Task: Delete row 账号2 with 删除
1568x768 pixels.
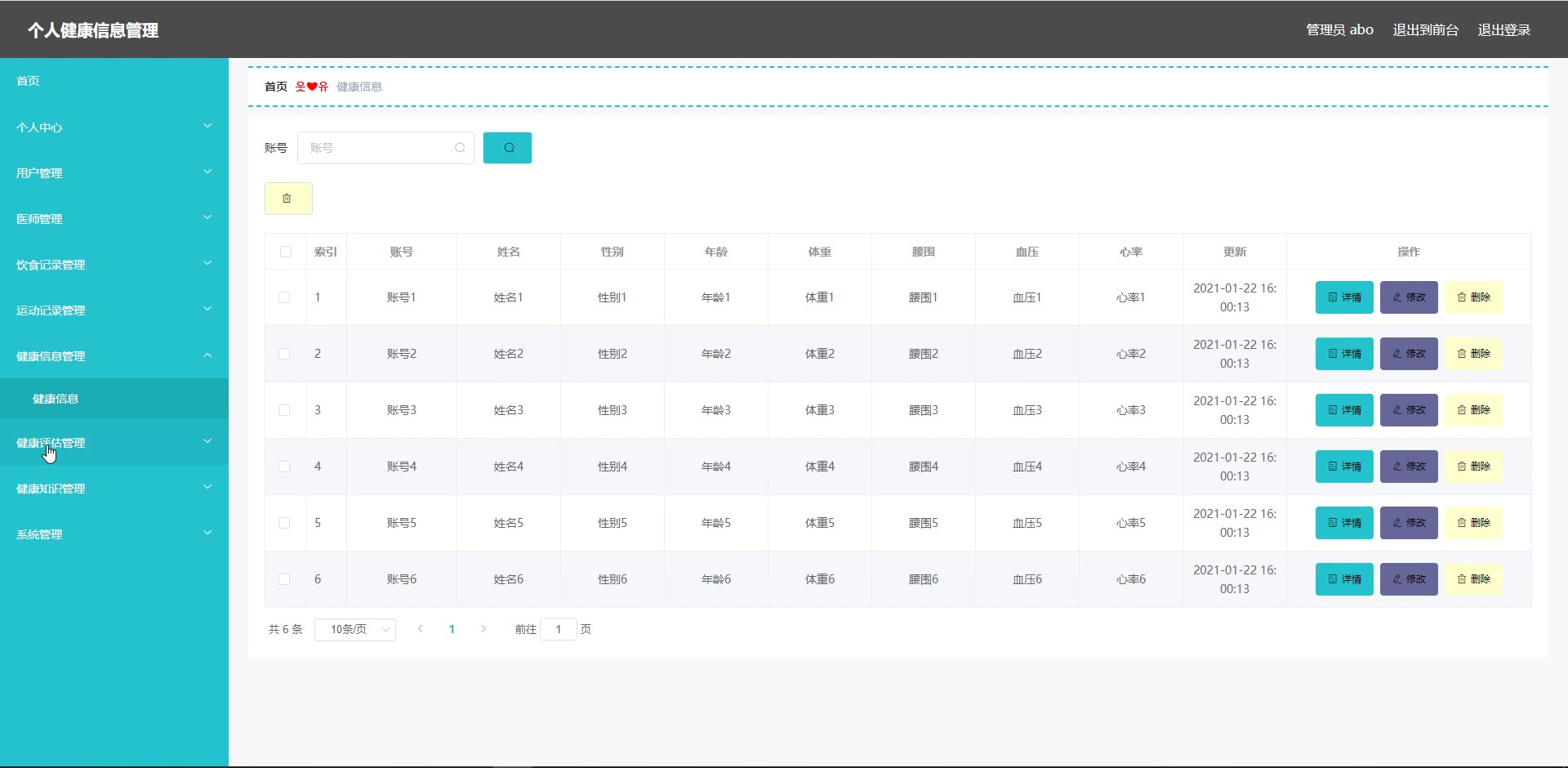Action: pos(1473,354)
